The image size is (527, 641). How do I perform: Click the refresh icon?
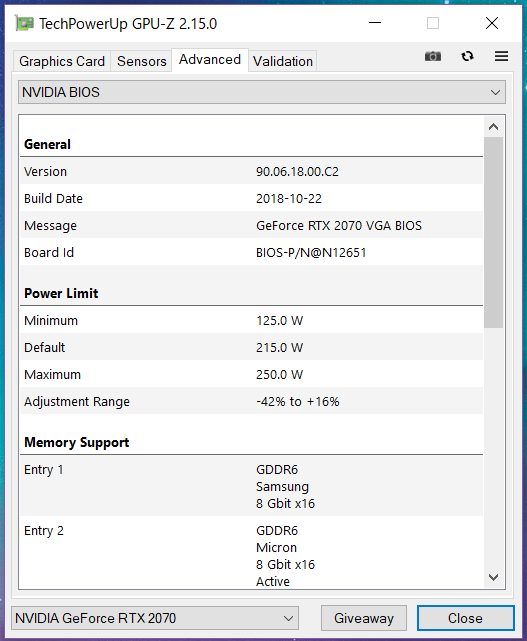[467, 56]
